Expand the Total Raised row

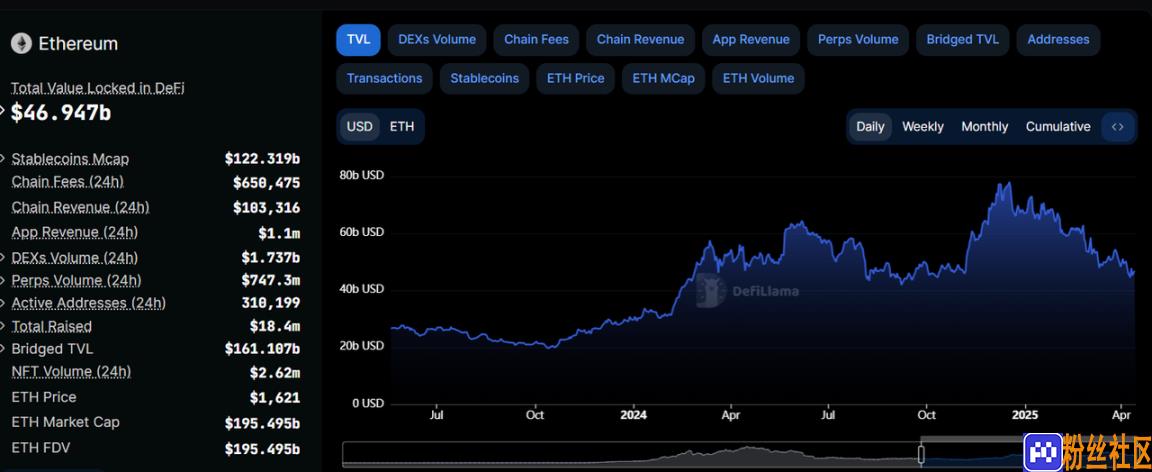pyautogui.click(x=2, y=326)
